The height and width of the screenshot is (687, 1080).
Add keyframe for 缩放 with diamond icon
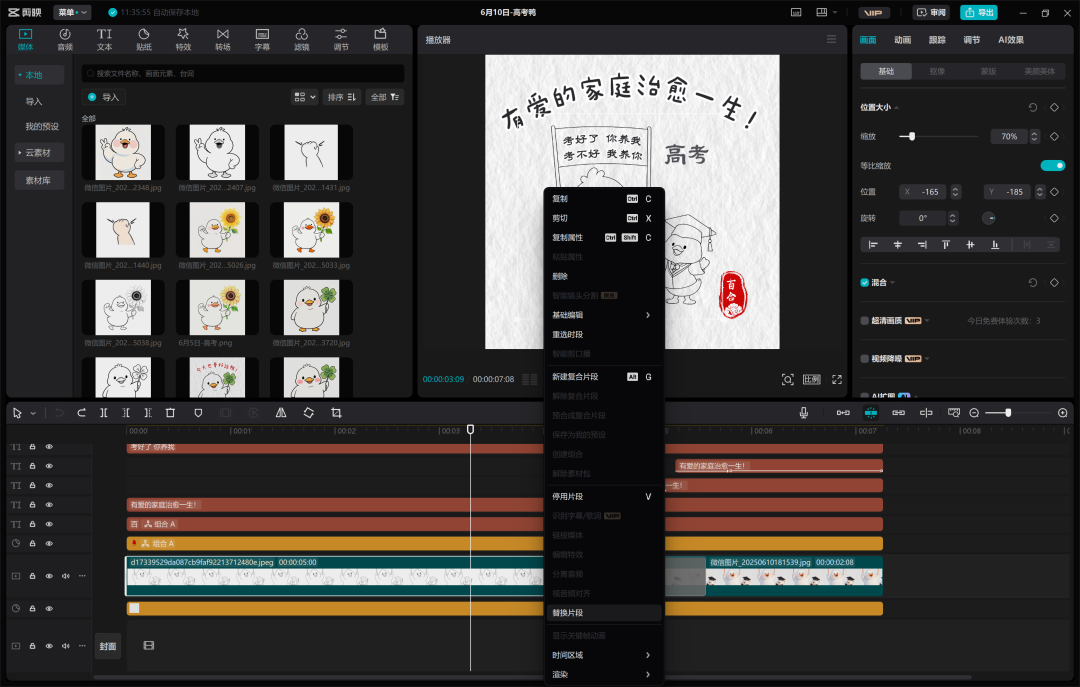(1054, 136)
